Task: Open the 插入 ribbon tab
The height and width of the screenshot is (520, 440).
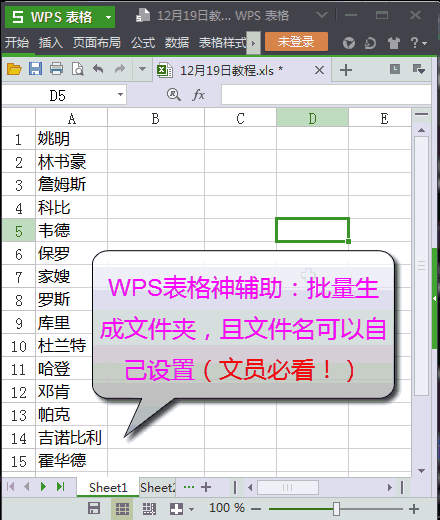Action: 51,43
